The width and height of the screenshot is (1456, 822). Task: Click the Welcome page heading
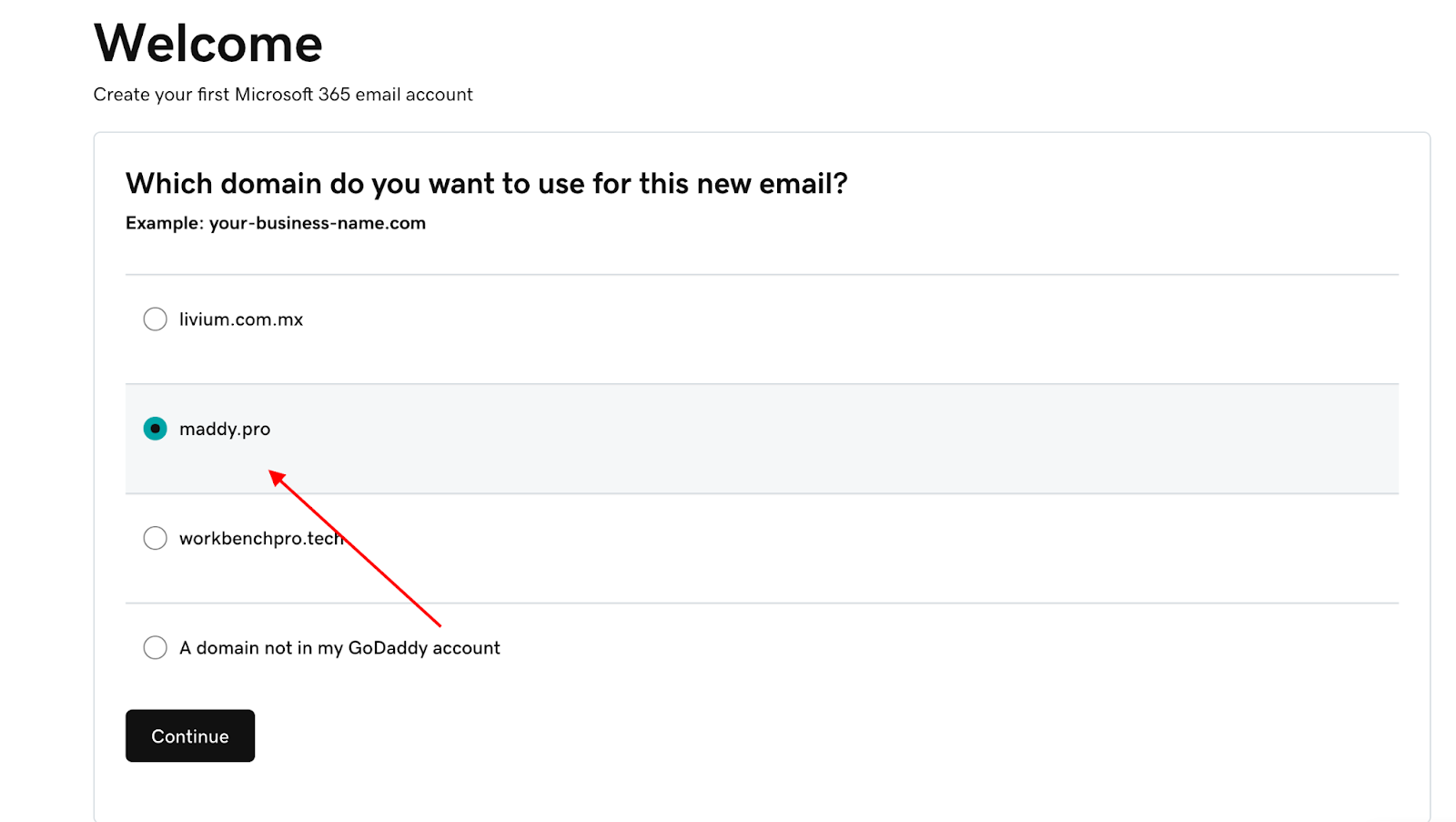click(x=208, y=44)
